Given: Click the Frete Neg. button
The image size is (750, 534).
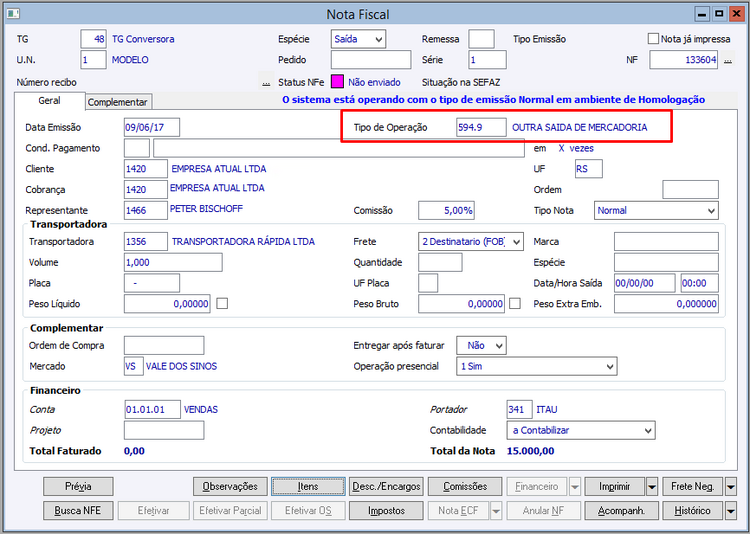Looking at the screenshot, I should click(x=693, y=487).
